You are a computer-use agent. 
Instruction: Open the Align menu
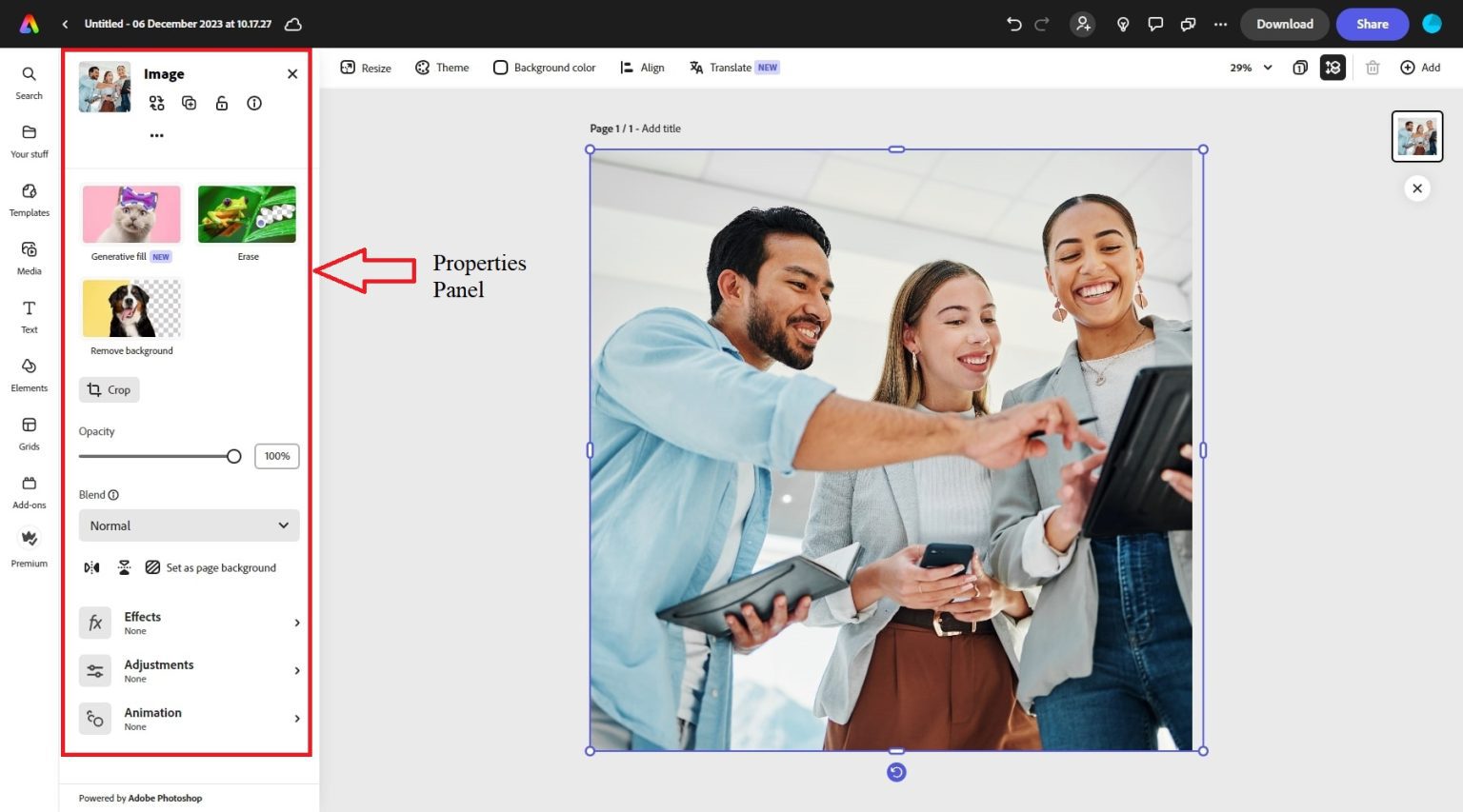coord(643,67)
